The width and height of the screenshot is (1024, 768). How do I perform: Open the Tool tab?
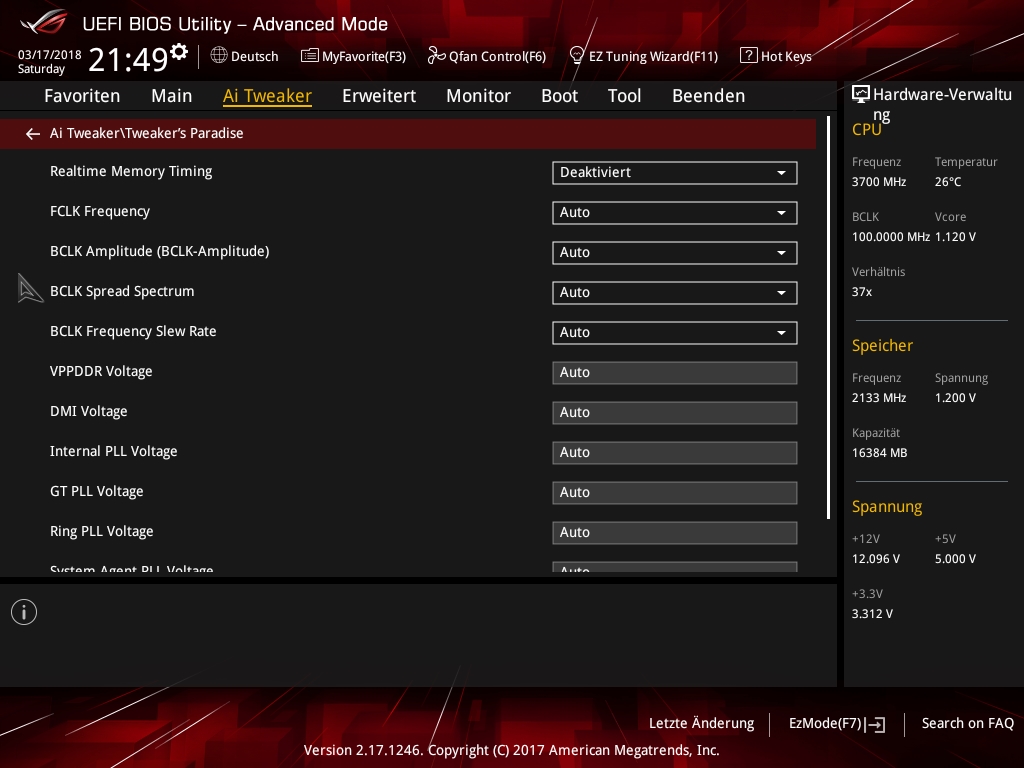(624, 95)
